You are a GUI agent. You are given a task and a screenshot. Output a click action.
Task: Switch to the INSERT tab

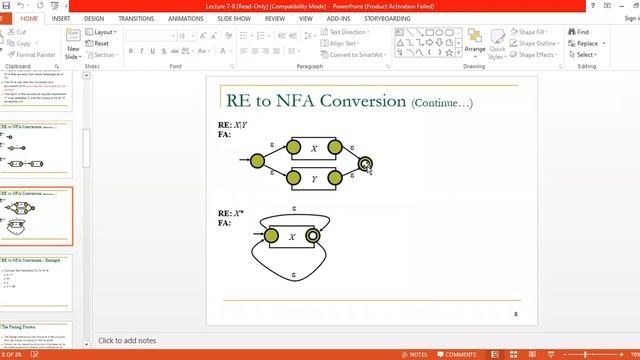point(61,18)
